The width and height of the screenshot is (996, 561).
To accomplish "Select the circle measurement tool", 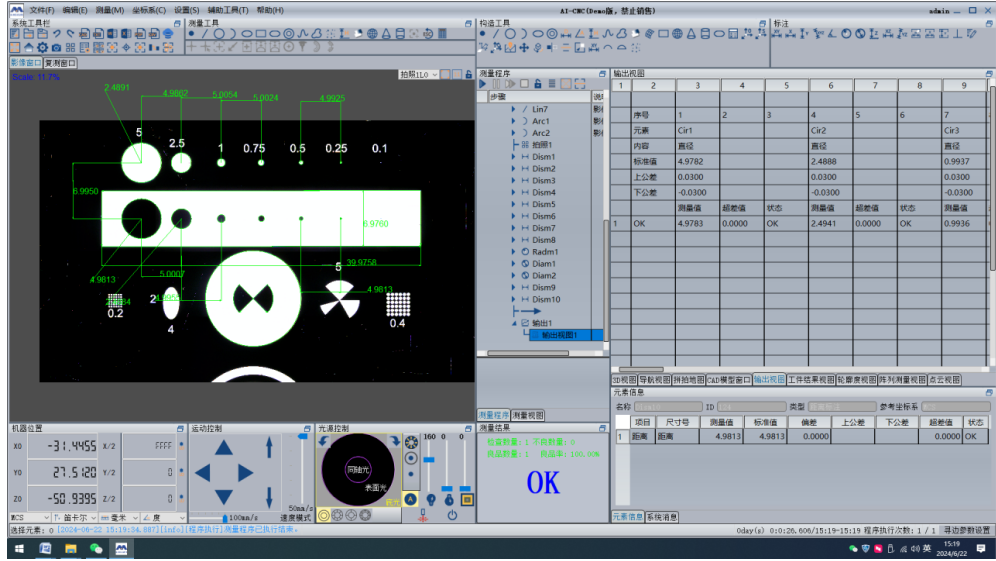I will point(218,33).
